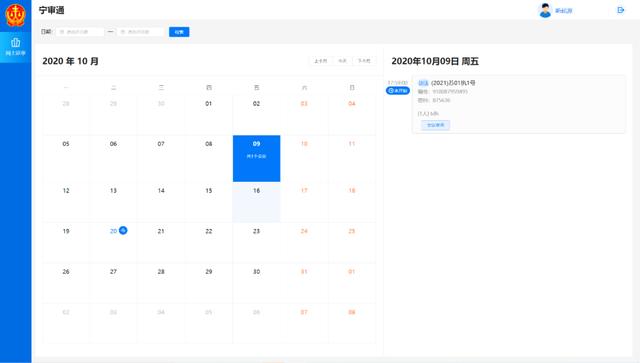Jump to today in the calendar

point(342,61)
